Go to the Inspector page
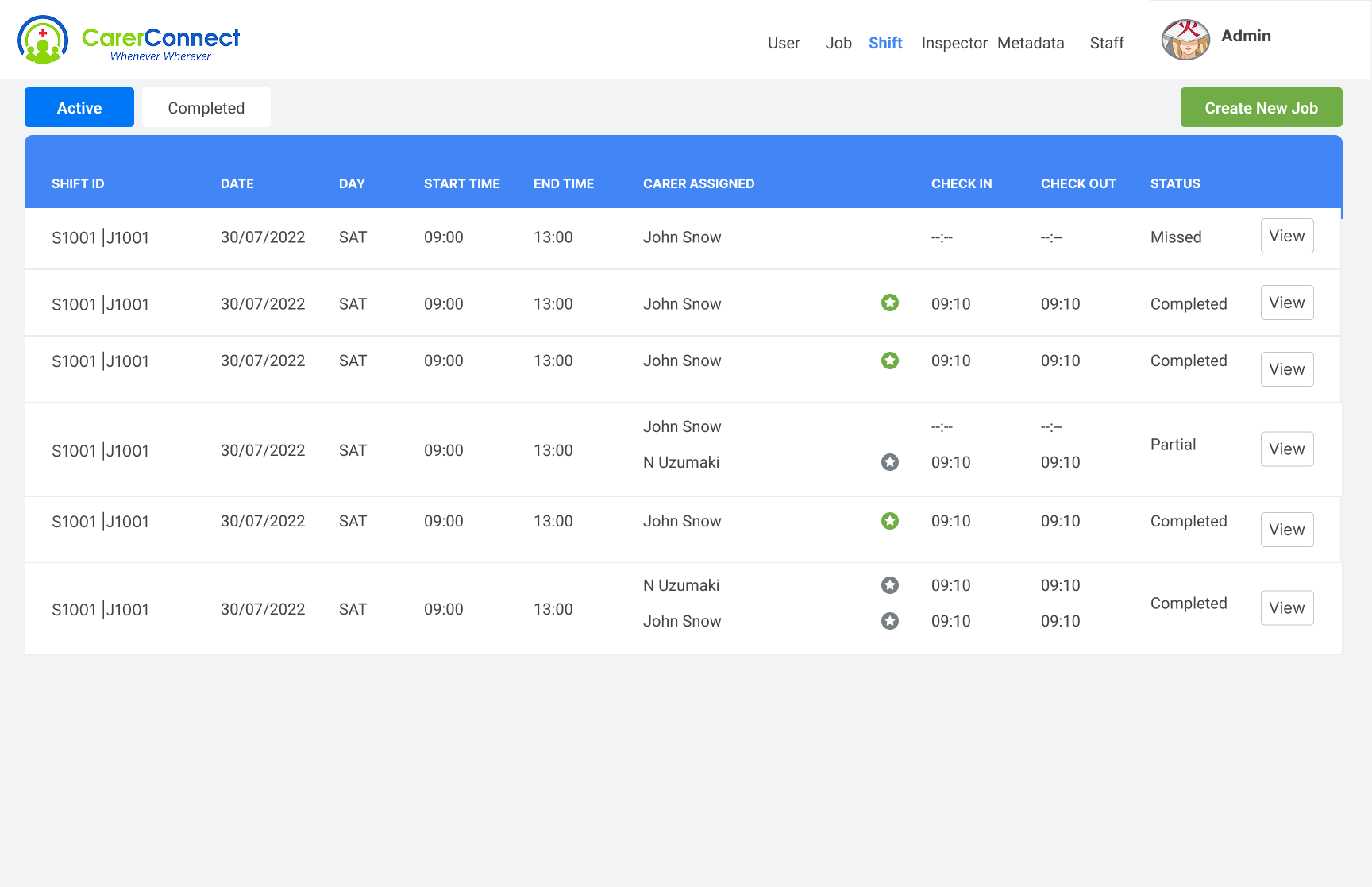Screen dimensions: 1372x887 click(954, 43)
